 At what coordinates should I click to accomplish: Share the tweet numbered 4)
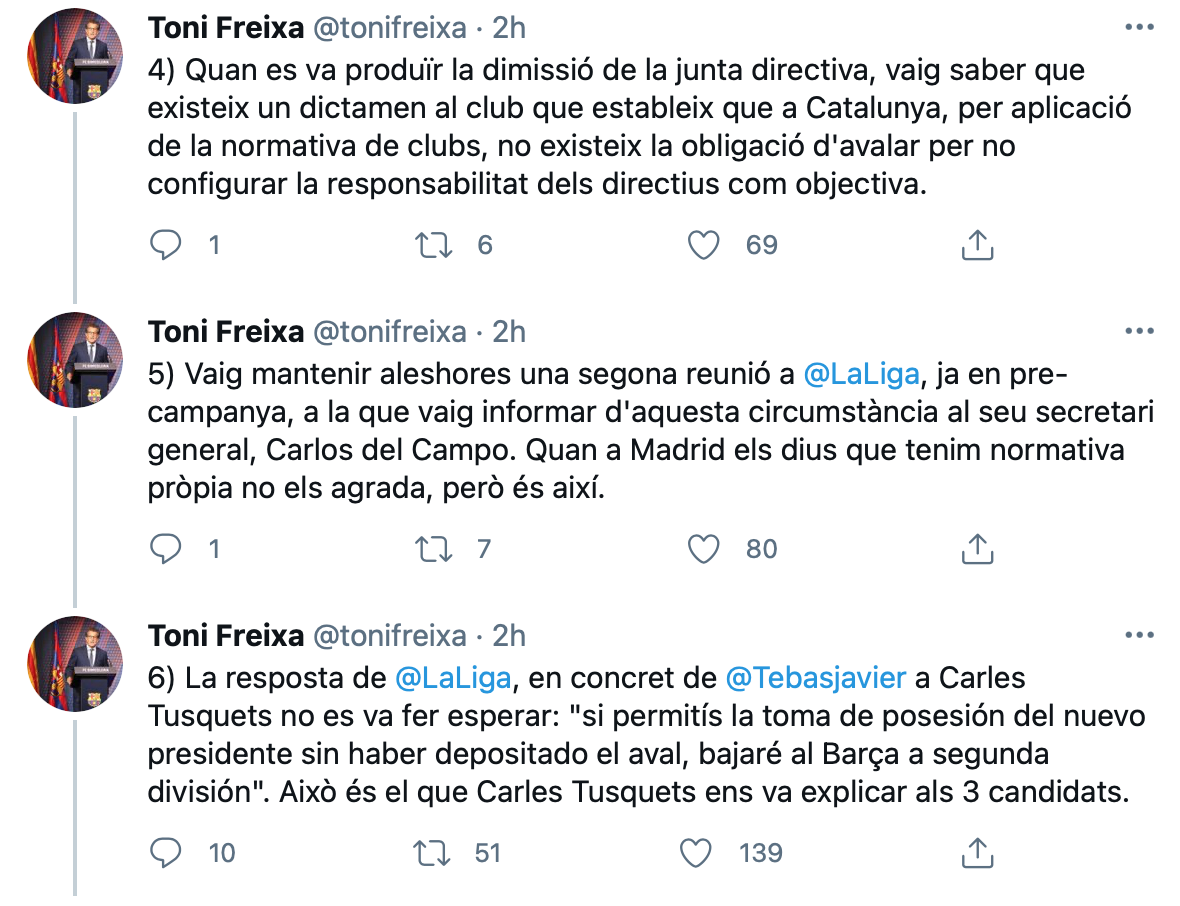pyautogui.click(x=976, y=245)
